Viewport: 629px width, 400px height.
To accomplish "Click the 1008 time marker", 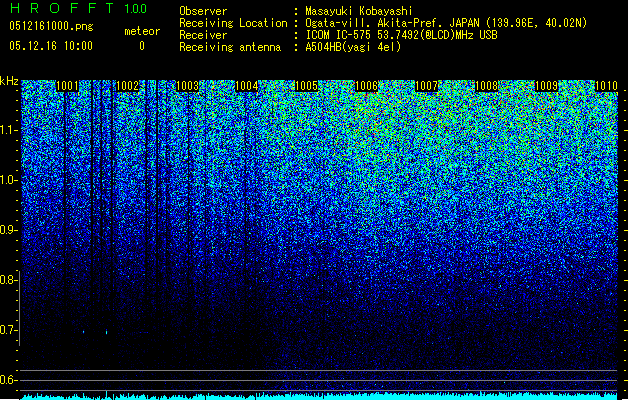I will [x=486, y=86].
